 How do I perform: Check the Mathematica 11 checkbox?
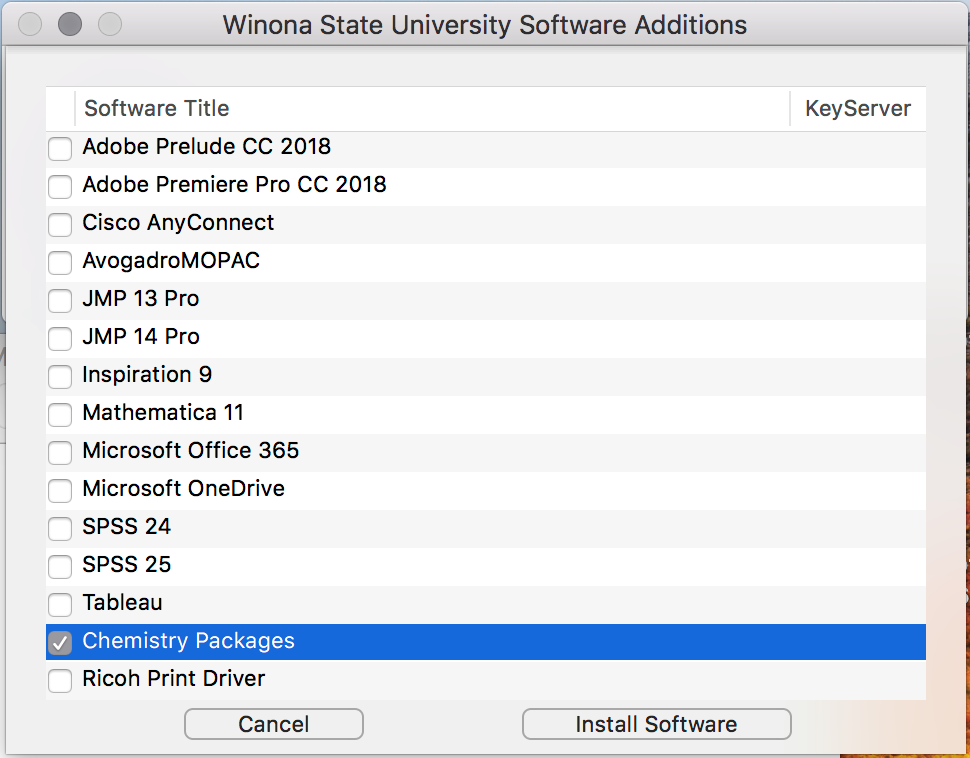click(x=61, y=415)
